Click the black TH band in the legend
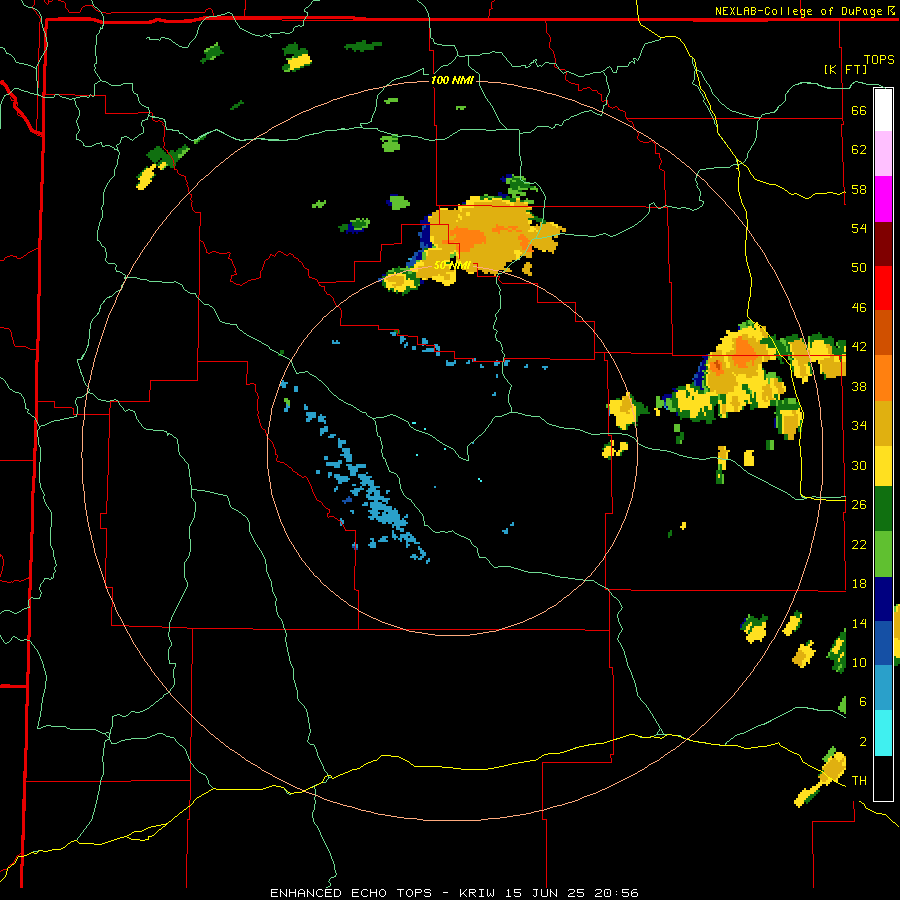Image resolution: width=900 pixels, height=900 pixels. point(883,778)
